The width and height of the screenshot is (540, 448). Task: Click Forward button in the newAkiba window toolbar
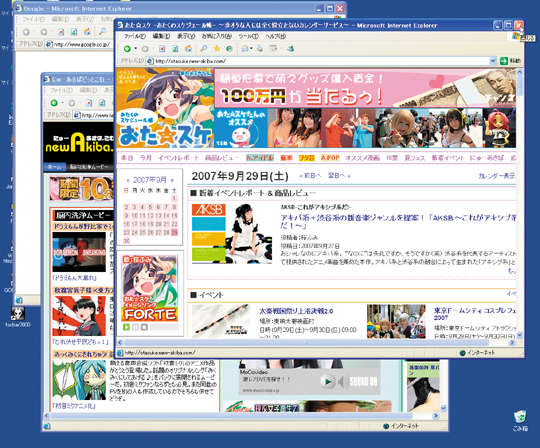[x=72, y=103]
